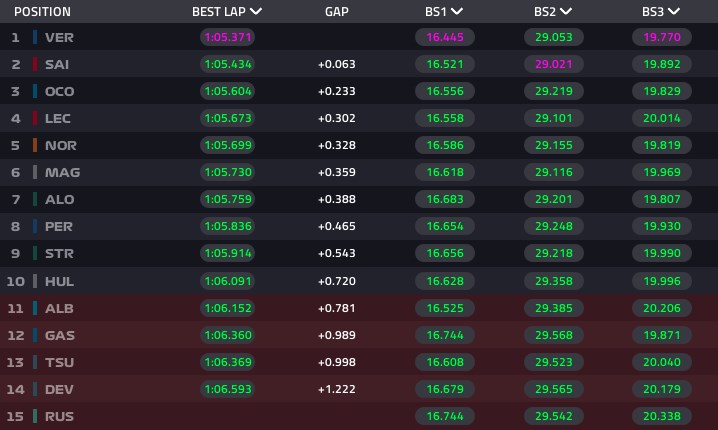Expand the BEST LAP sort chevron
Image resolution: width=718 pixels, height=430 pixels.
(x=257, y=12)
